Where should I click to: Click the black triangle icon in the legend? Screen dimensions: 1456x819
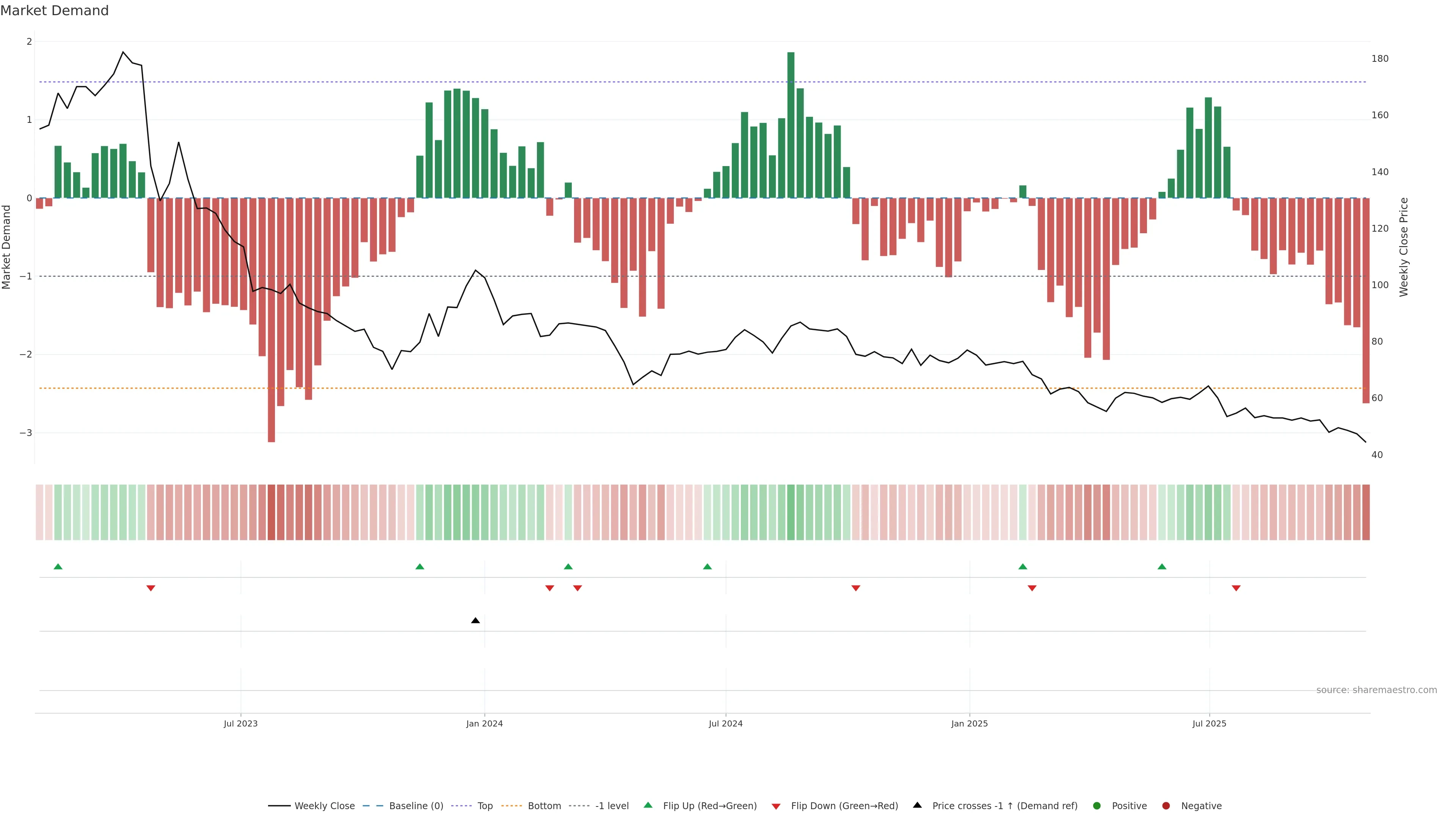(917, 805)
